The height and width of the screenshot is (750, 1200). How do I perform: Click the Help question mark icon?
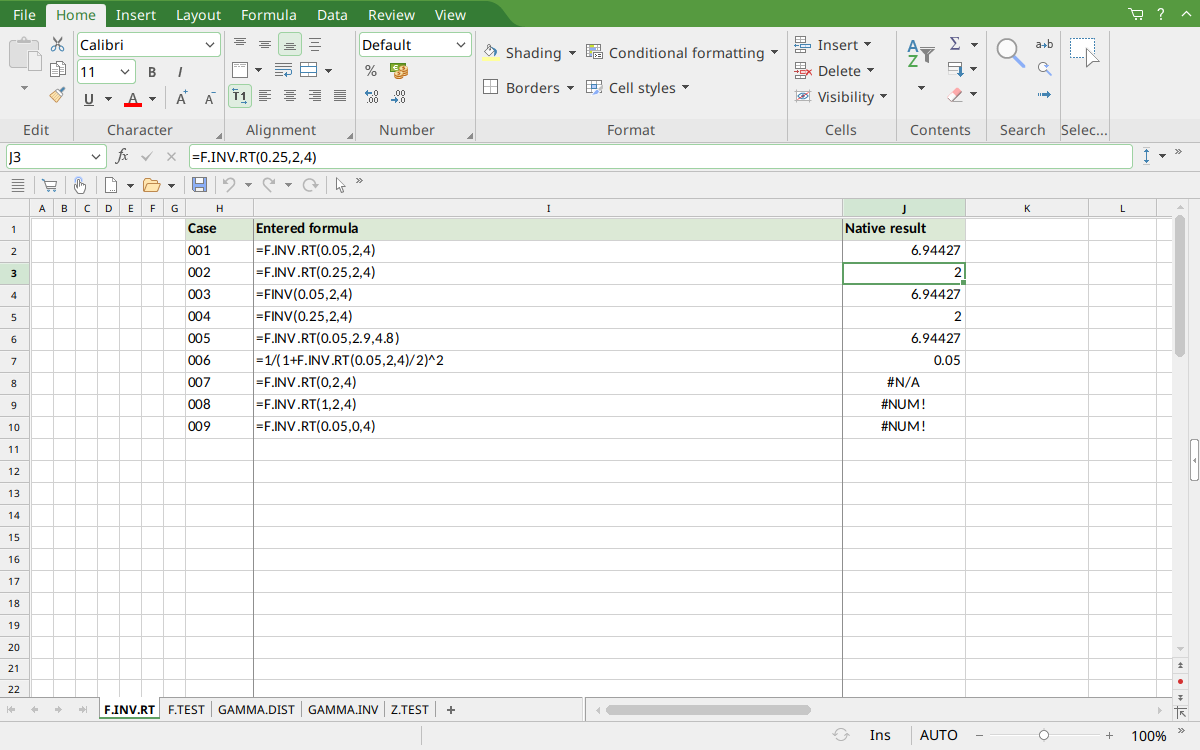pos(1160,14)
